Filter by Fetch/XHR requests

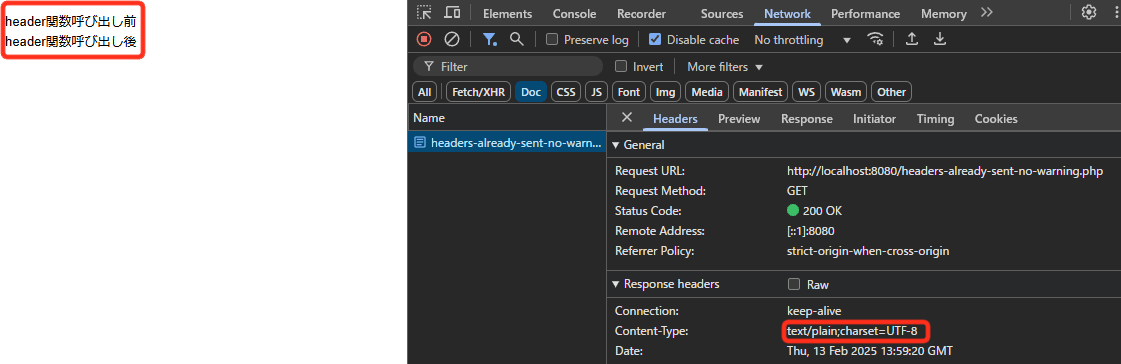click(x=478, y=92)
